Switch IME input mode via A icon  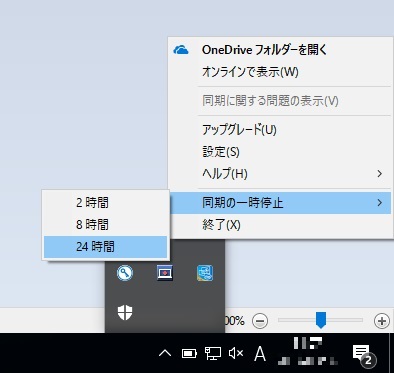coord(260,353)
